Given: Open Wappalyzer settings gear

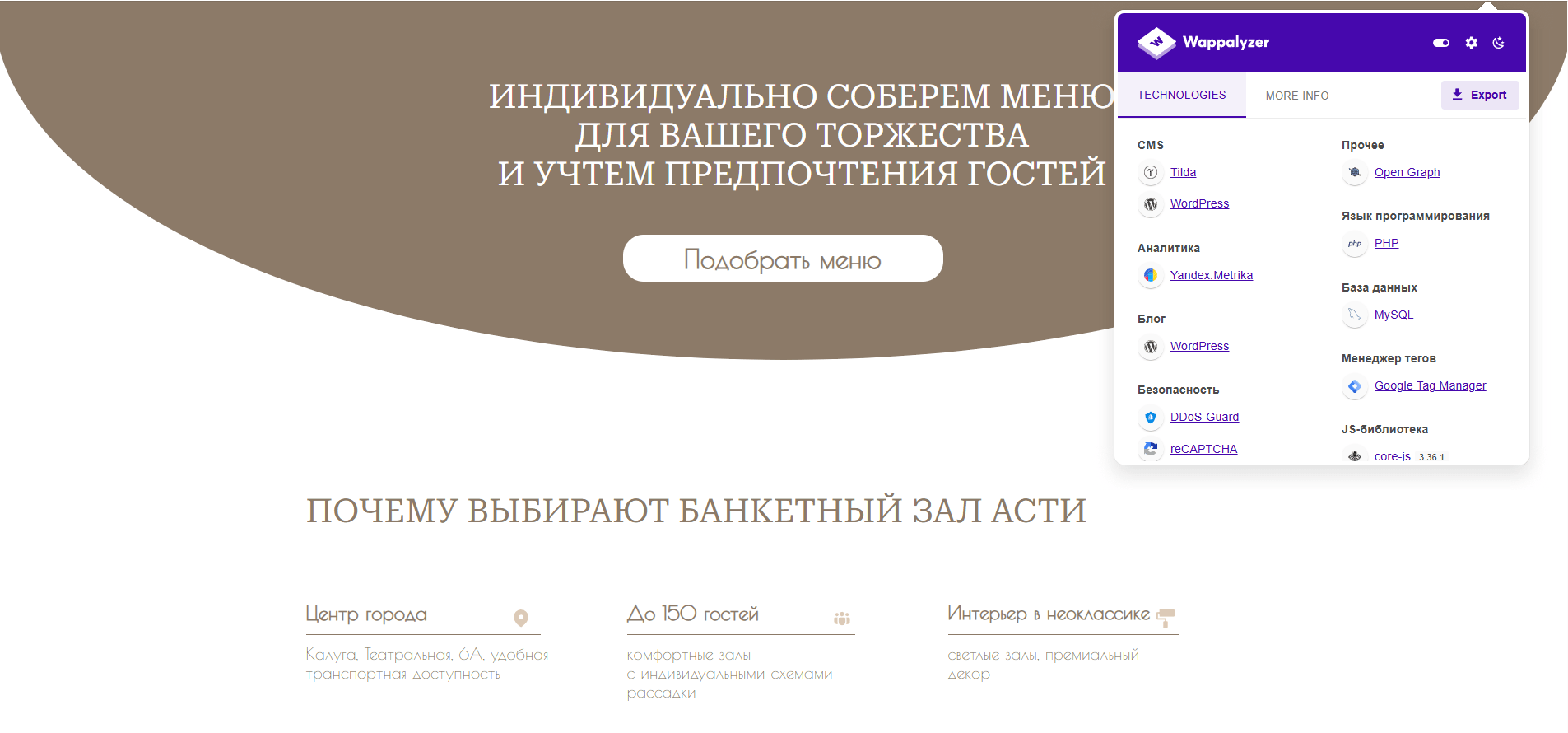Looking at the screenshot, I should [x=1472, y=43].
